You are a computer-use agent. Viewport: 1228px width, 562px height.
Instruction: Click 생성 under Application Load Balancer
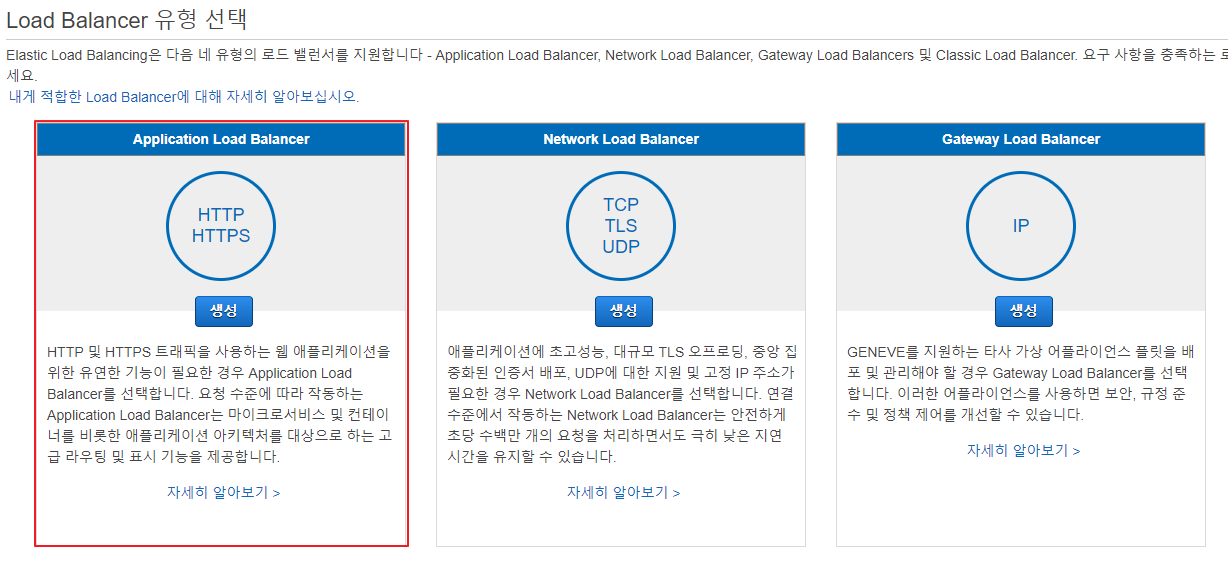[x=224, y=311]
